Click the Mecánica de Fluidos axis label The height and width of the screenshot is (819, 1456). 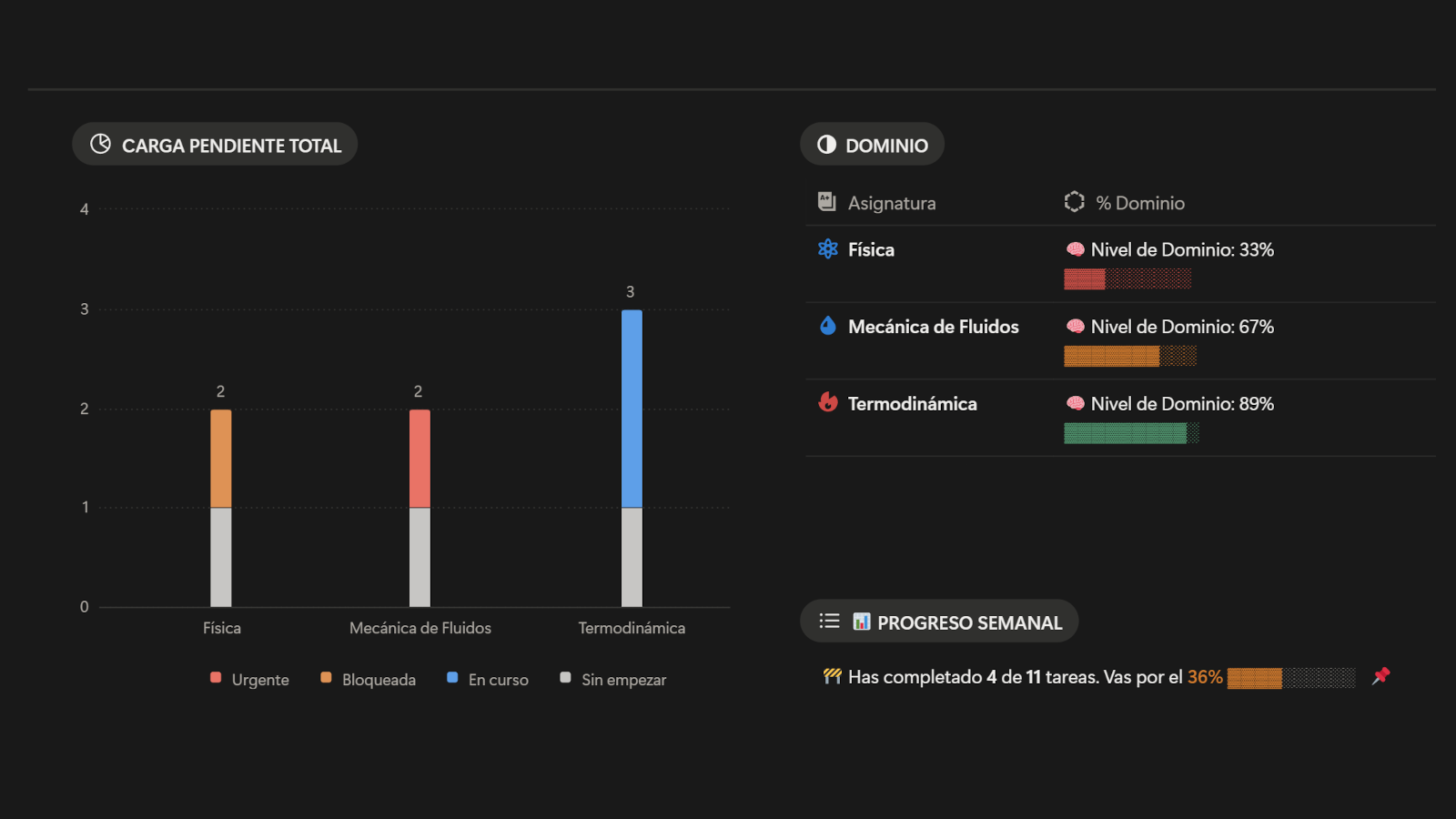[x=420, y=628]
